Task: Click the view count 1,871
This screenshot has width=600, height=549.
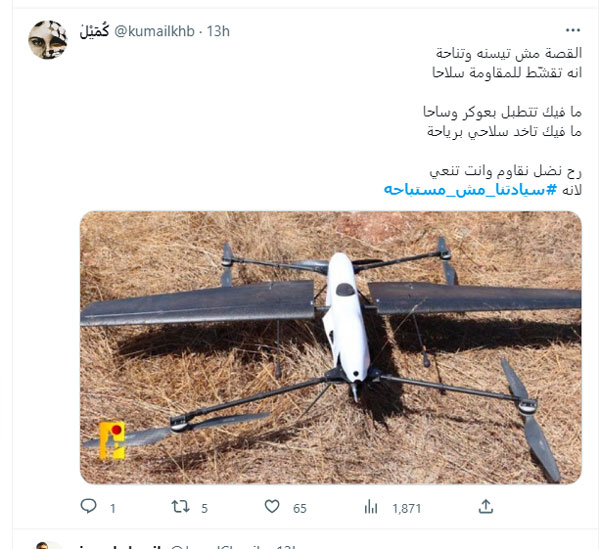Action: point(406,508)
